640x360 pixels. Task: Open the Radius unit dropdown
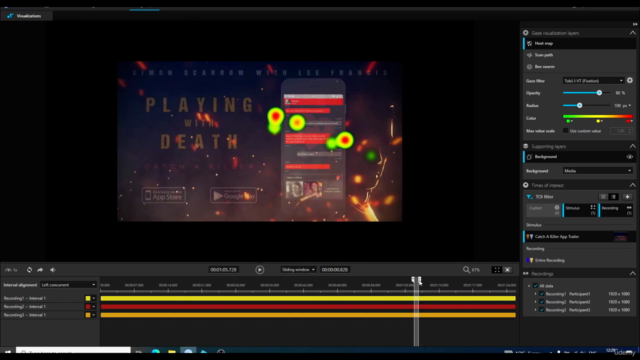(630, 106)
